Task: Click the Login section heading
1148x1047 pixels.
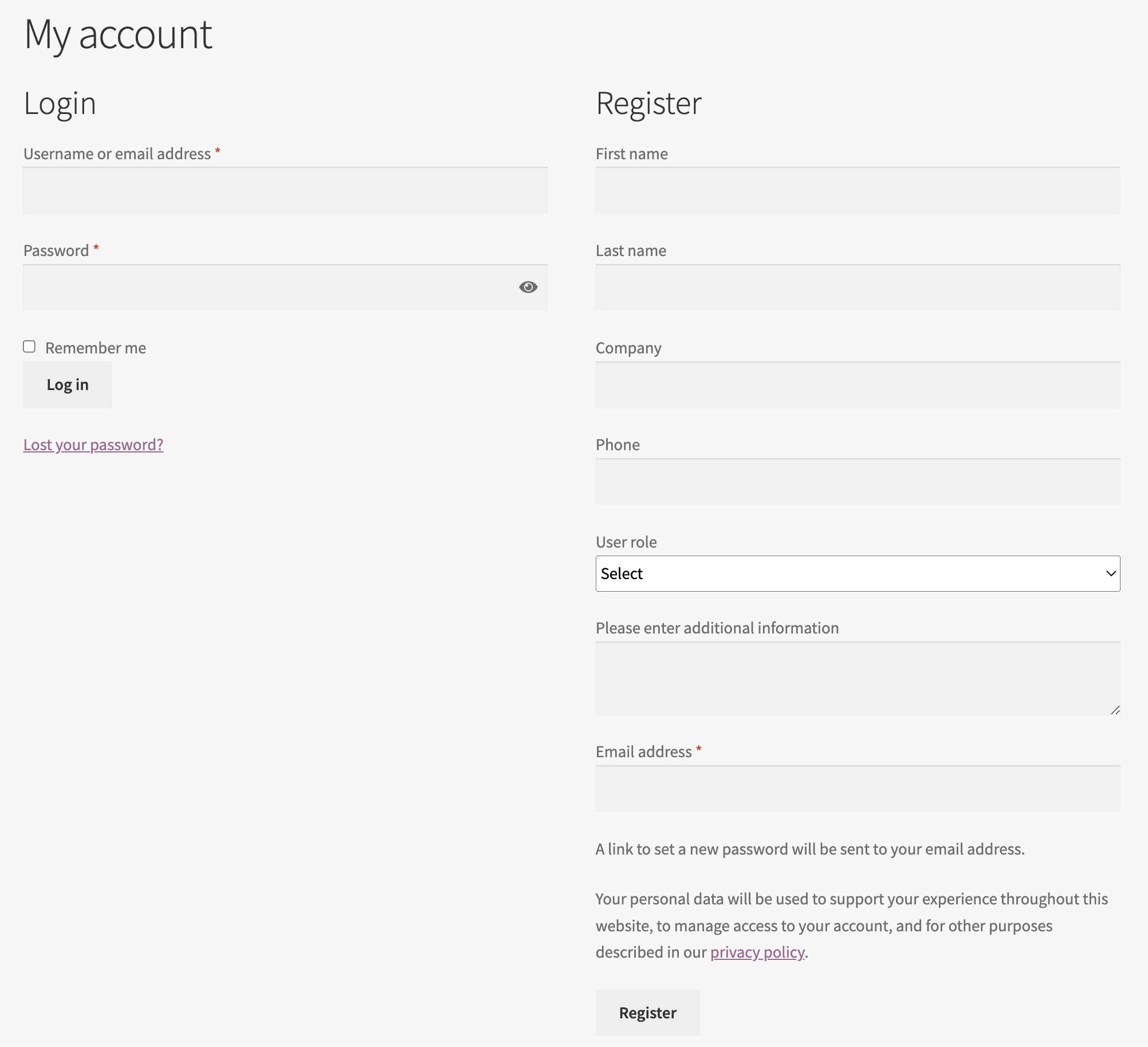Action: (60, 104)
